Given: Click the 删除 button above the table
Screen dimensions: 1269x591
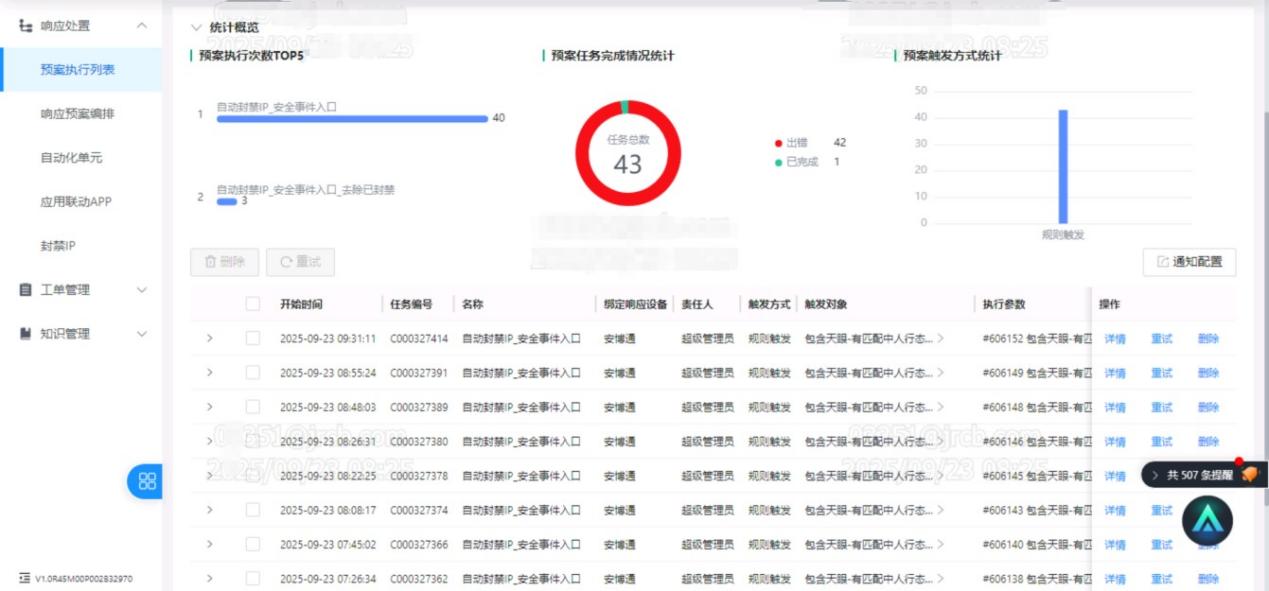Looking at the screenshot, I should click(x=224, y=262).
